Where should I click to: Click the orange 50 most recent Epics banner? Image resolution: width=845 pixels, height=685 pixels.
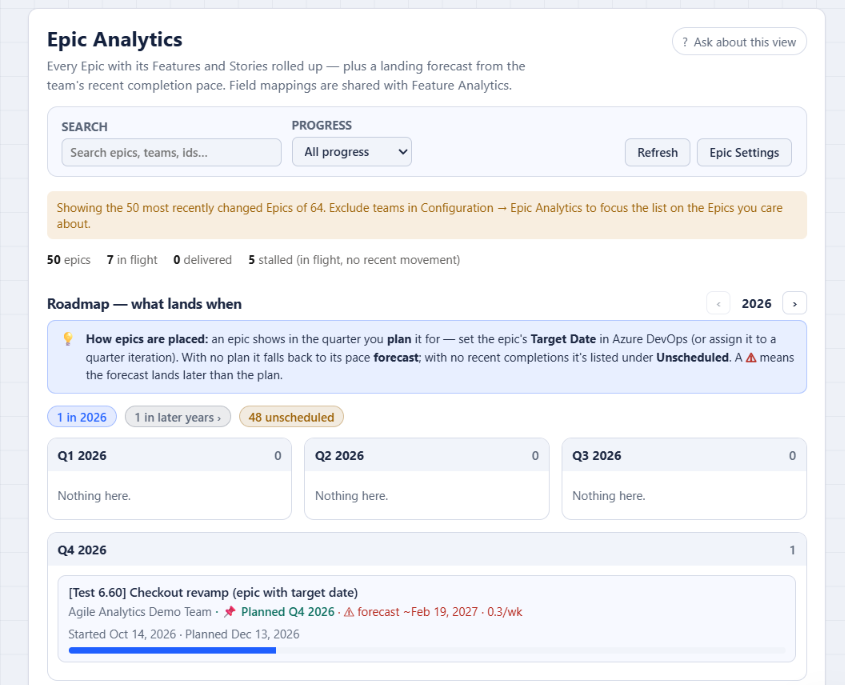pos(427,215)
